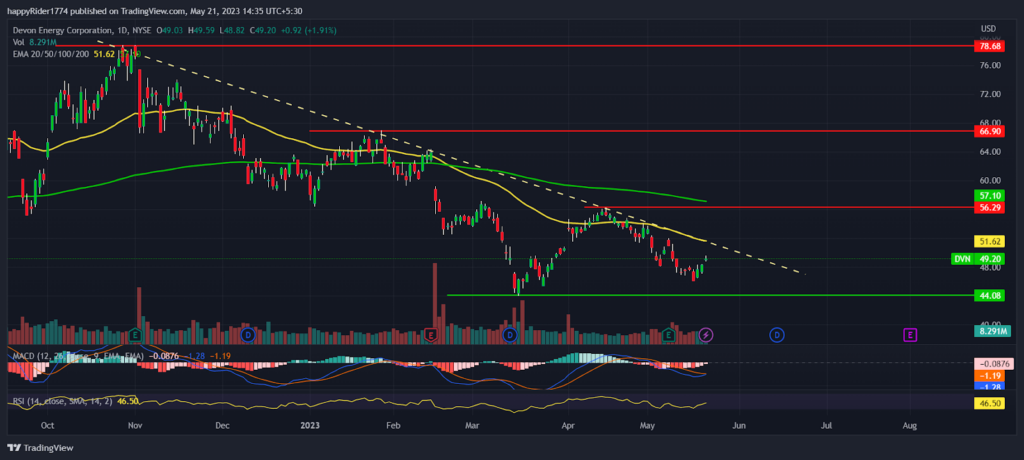Select the Vol 8.291M indicator legend

click(35, 42)
